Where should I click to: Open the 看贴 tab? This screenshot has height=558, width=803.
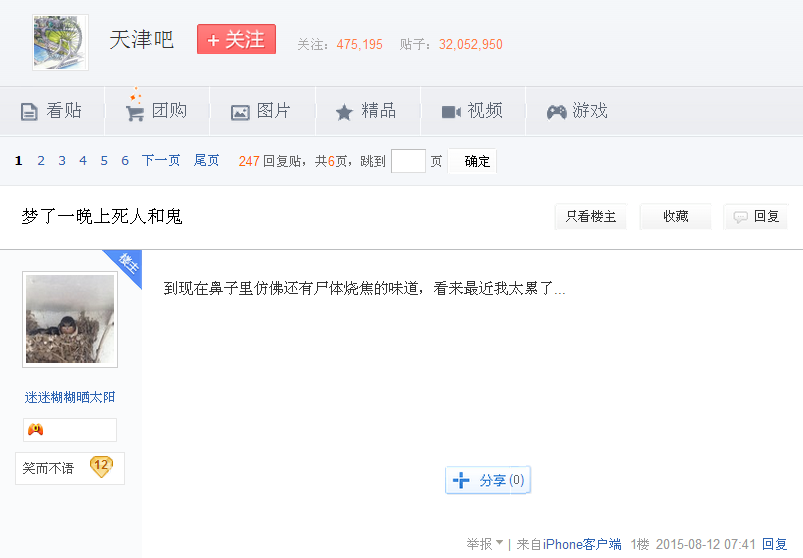(52, 111)
